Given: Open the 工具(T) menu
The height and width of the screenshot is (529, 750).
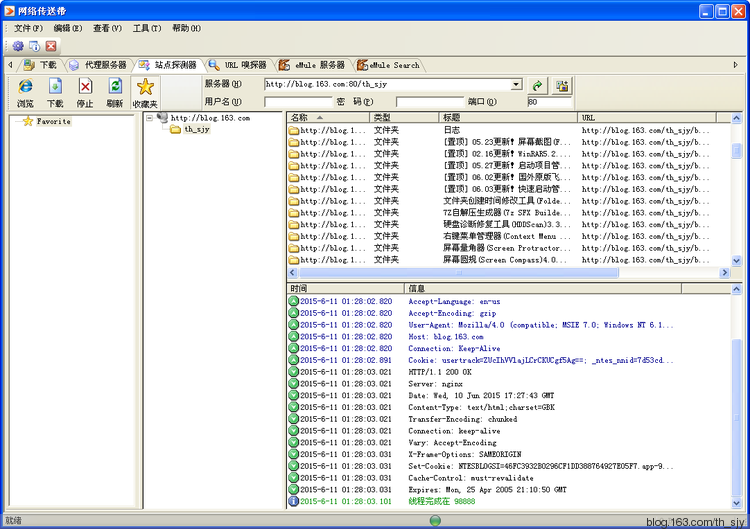Looking at the screenshot, I should pyautogui.click(x=147, y=28).
